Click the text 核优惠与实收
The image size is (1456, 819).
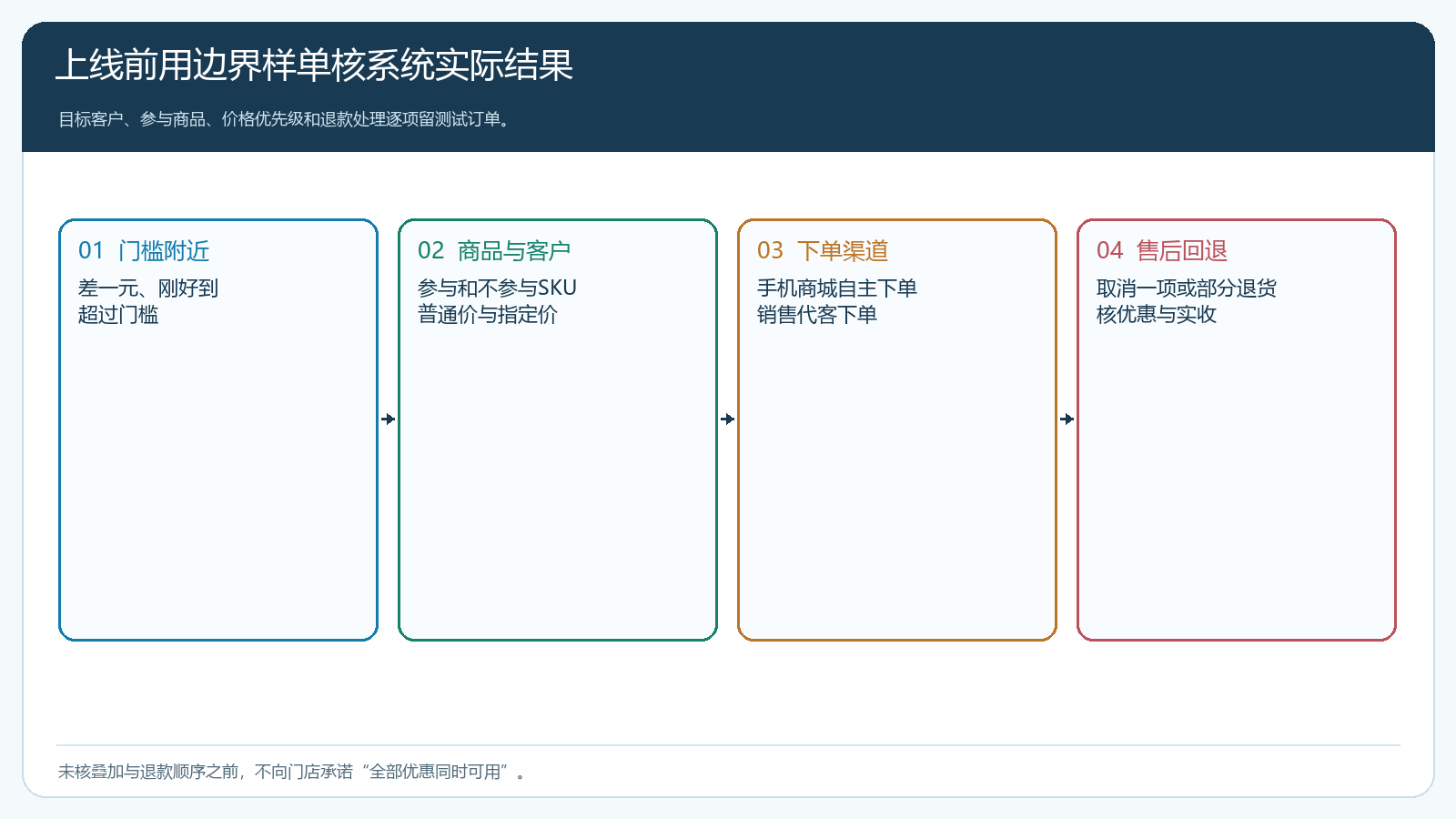tap(1157, 315)
